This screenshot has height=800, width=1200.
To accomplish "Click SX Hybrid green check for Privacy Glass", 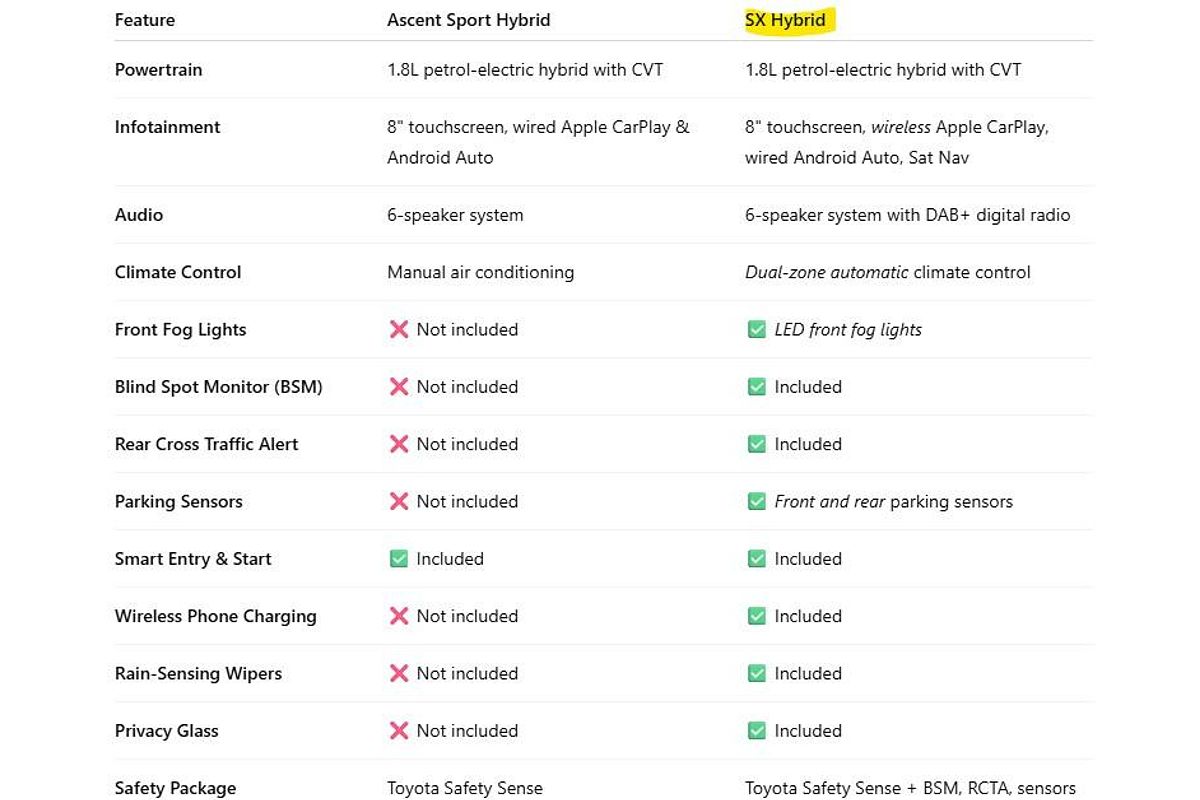I will coord(756,731).
